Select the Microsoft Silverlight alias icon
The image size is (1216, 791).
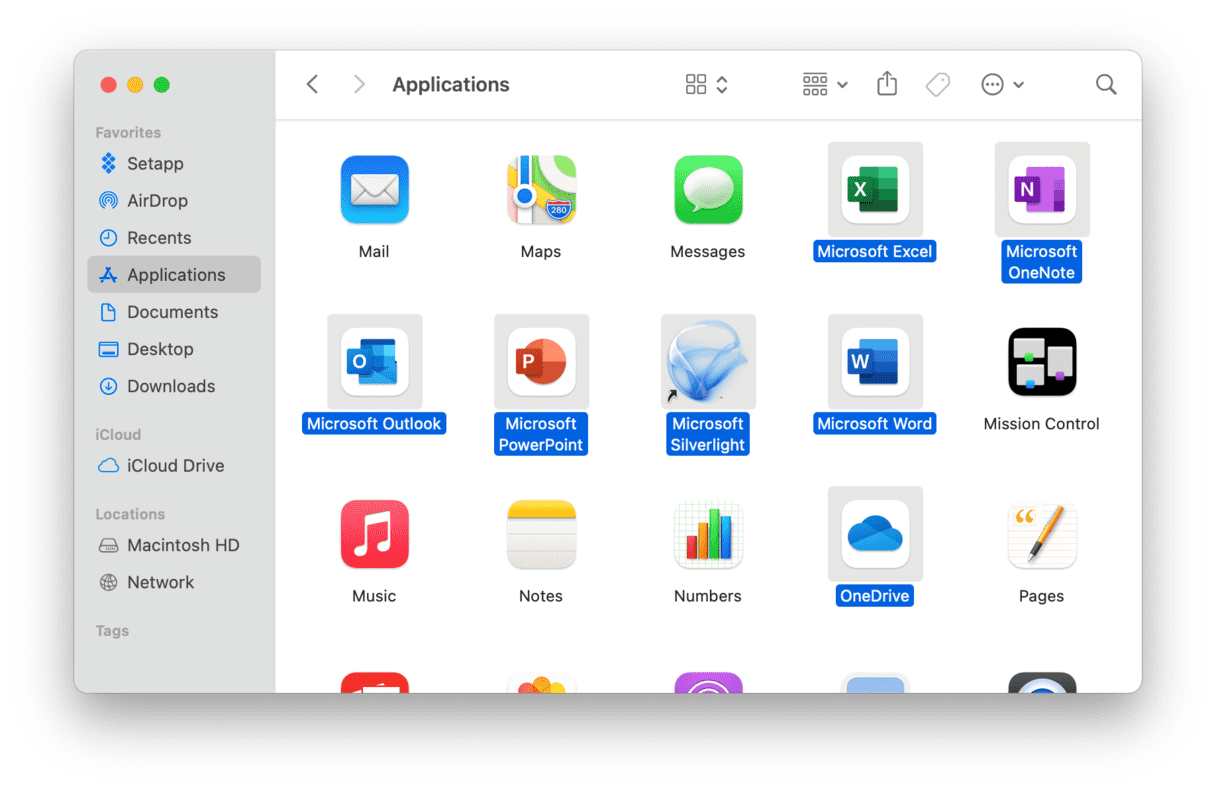708,362
